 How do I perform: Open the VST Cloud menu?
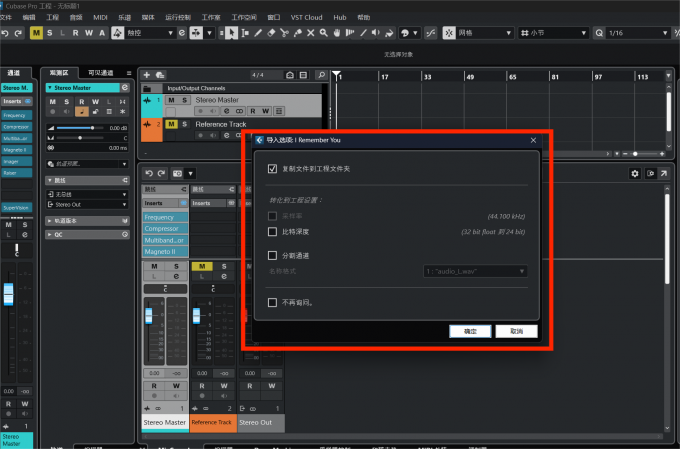pyautogui.click(x=307, y=17)
